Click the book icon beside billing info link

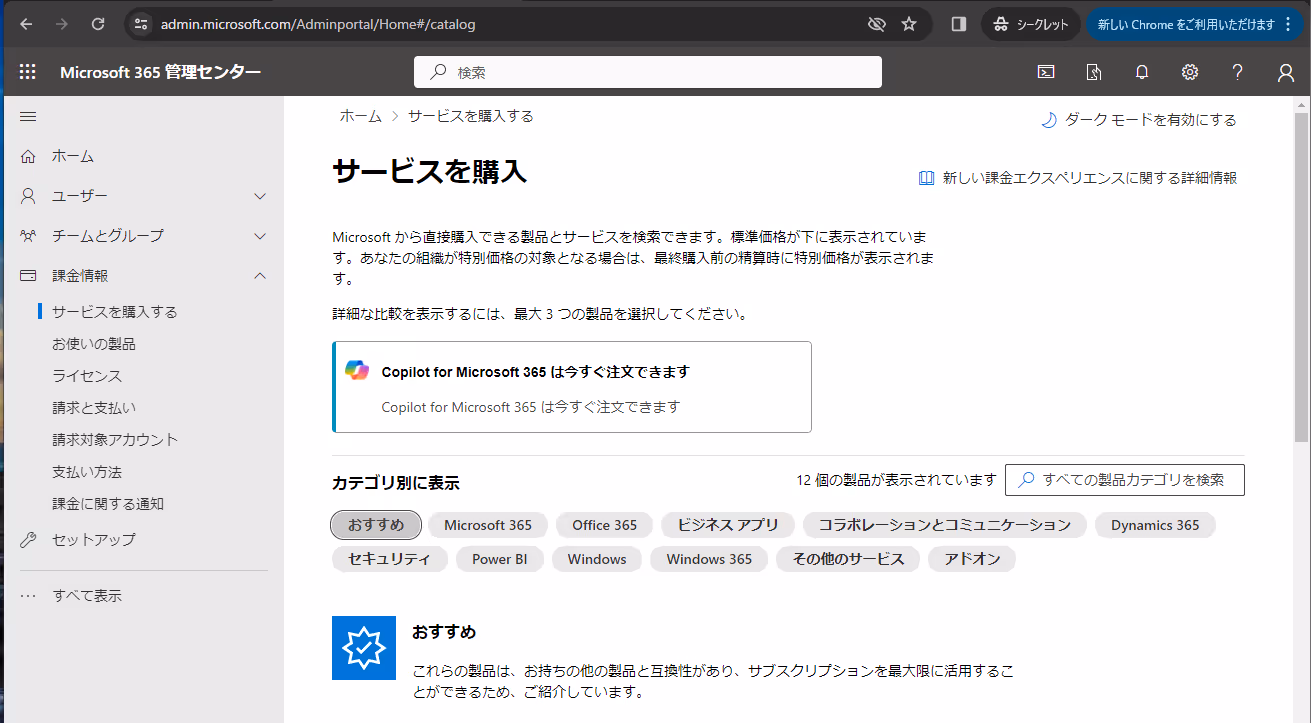tap(926, 178)
